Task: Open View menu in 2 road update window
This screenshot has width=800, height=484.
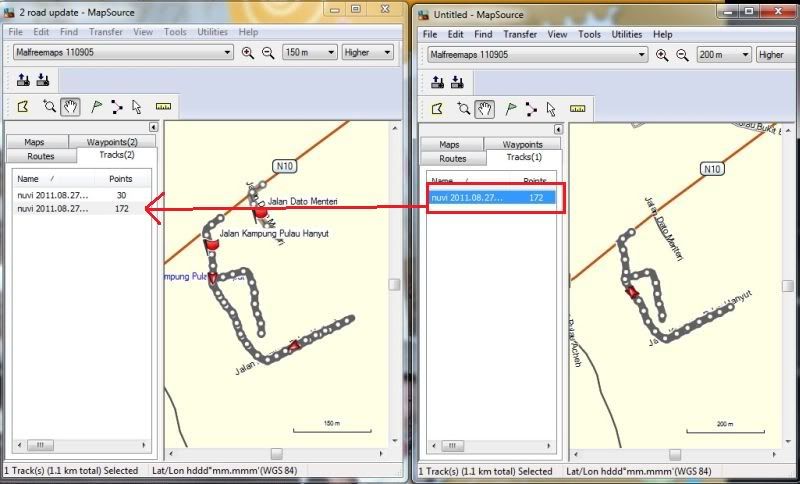Action: pos(143,32)
